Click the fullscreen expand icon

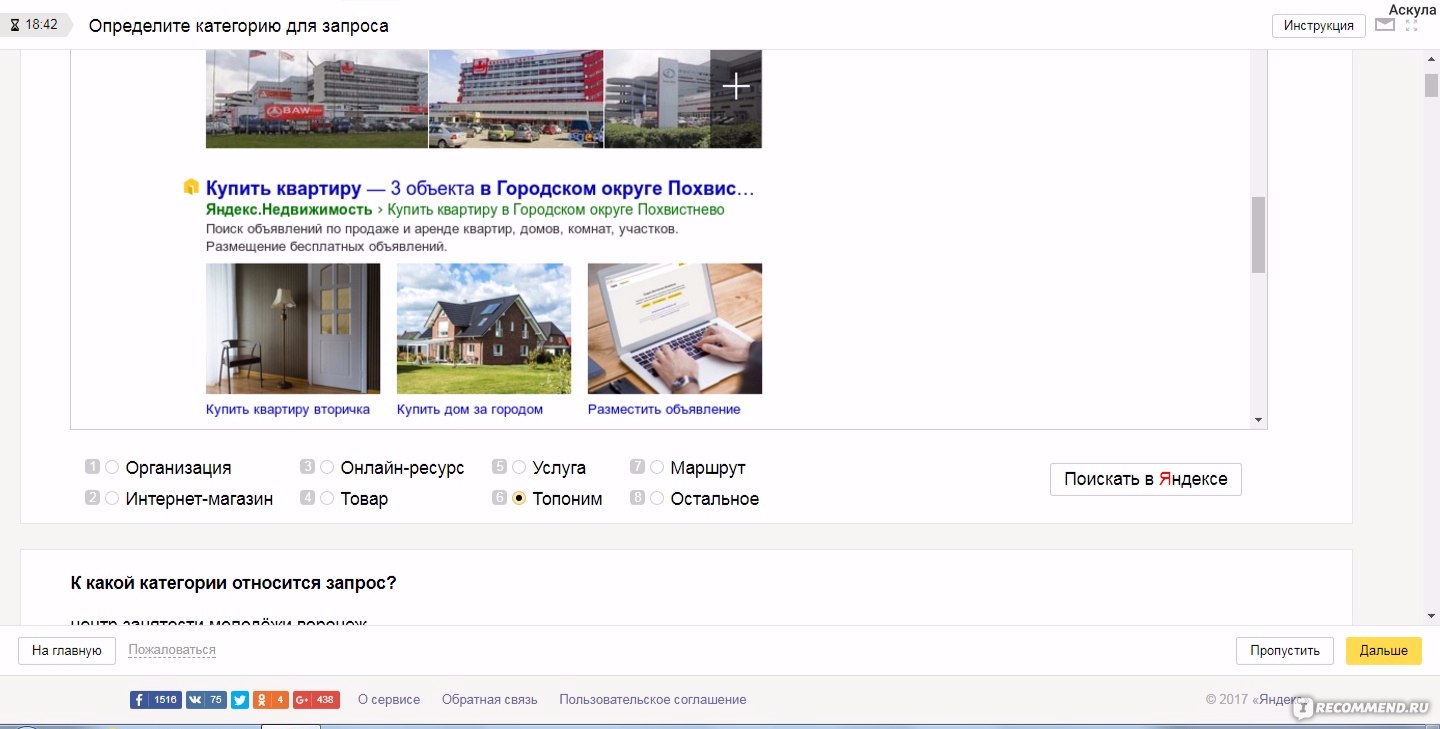coord(1412,25)
